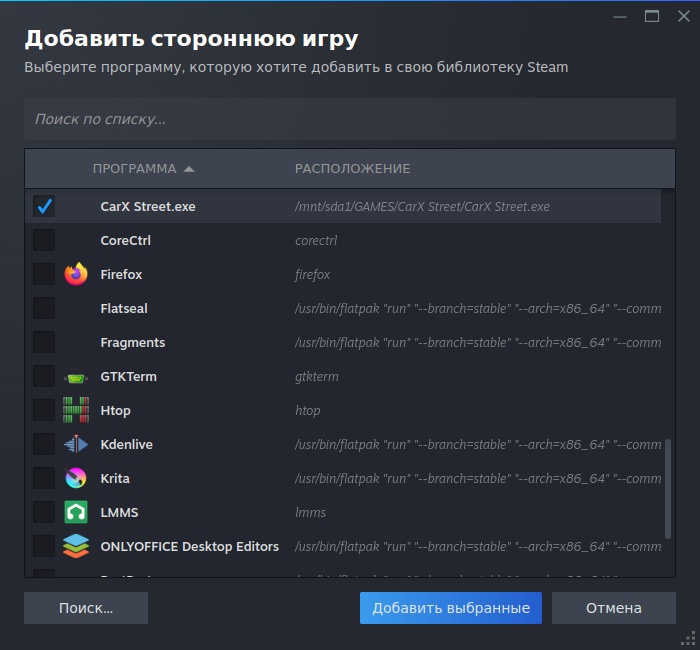This screenshot has height=650, width=700.
Task: Click the Krita flatpak location path
Action: (x=478, y=479)
